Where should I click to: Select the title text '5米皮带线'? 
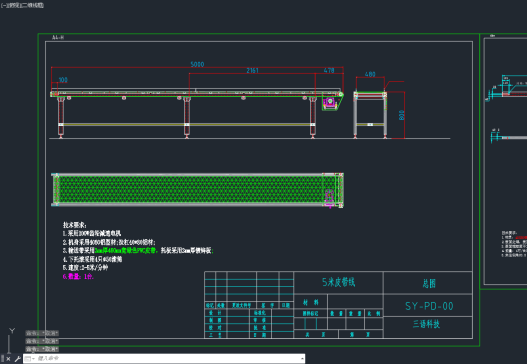point(338,282)
